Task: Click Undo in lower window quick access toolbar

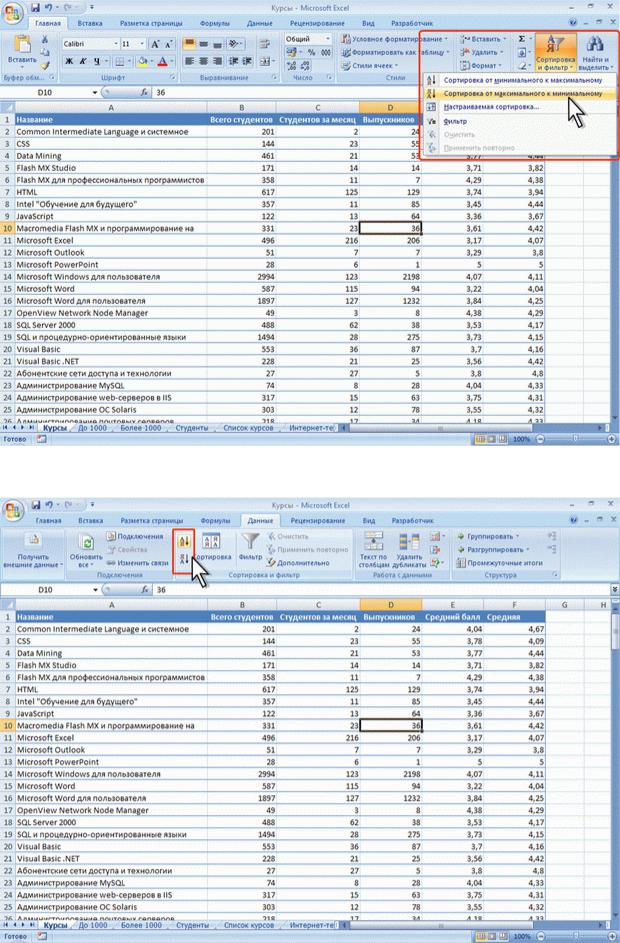Action: [49, 505]
